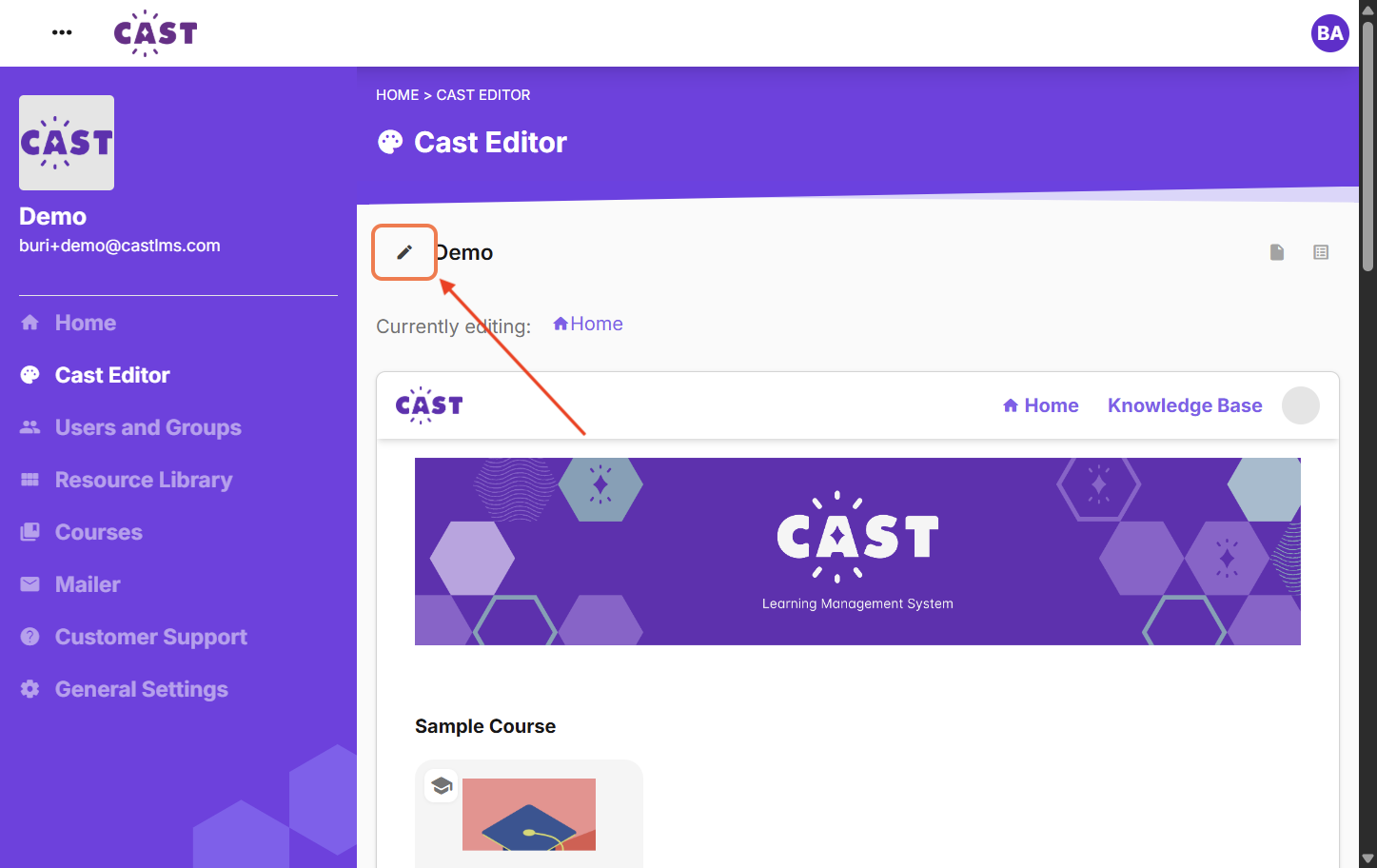Open the Mailer page
1377x868 pixels.
pyautogui.click(x=88, y=584)
